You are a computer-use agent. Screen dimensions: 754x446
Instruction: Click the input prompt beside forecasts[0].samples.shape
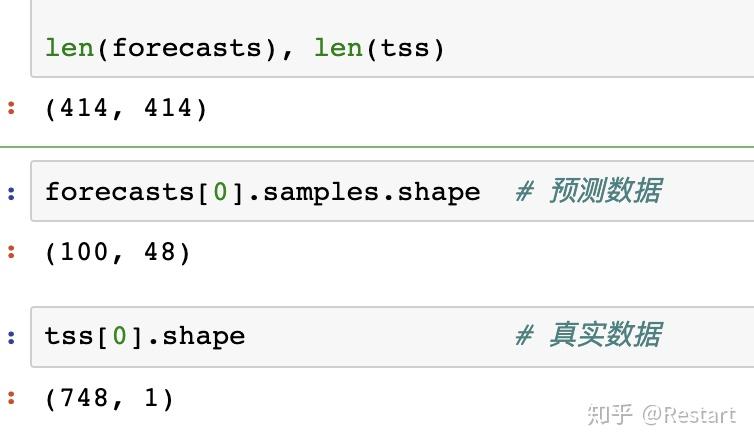coord(12,192)
